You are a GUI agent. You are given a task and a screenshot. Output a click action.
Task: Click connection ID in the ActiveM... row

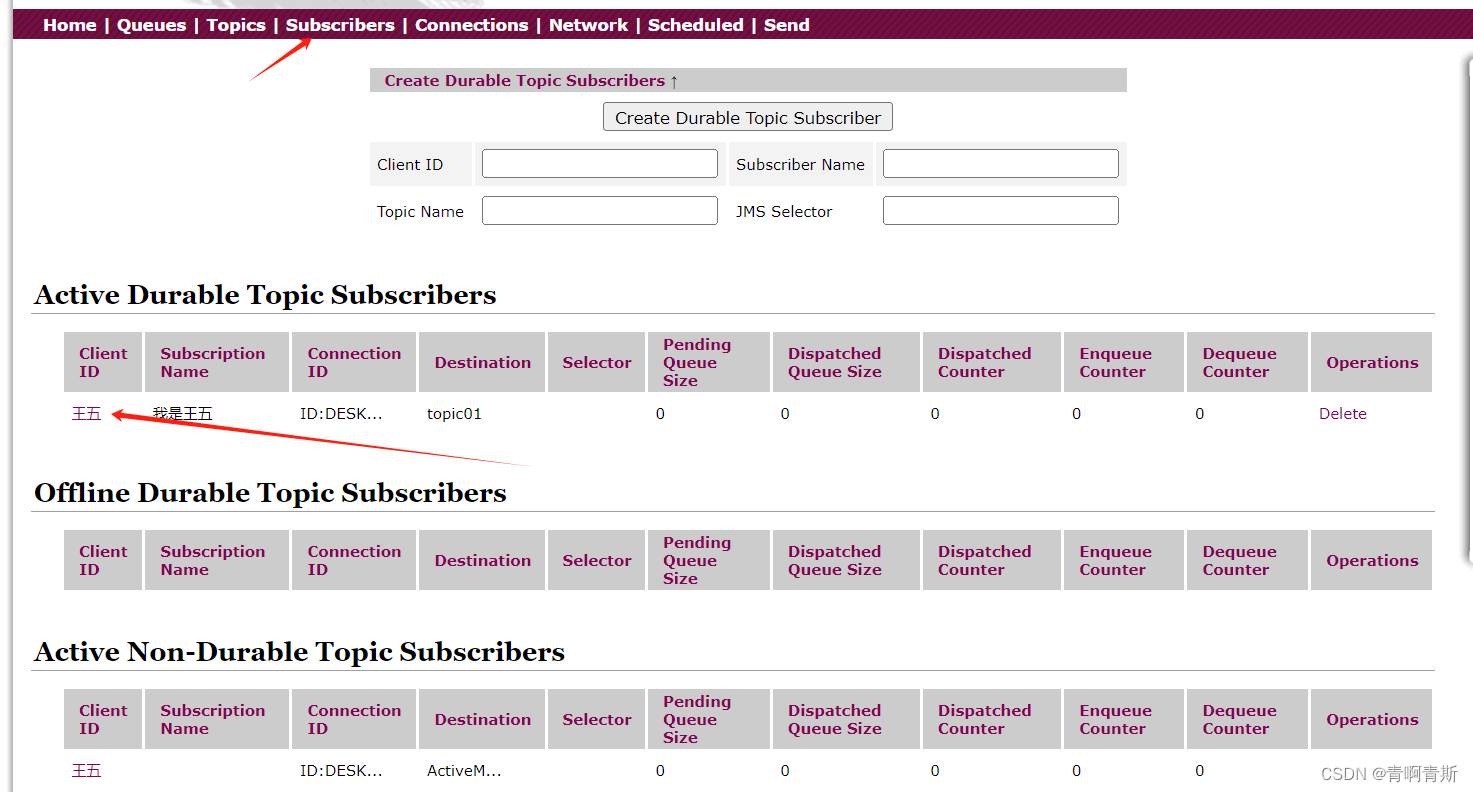(x=341, y=771)
